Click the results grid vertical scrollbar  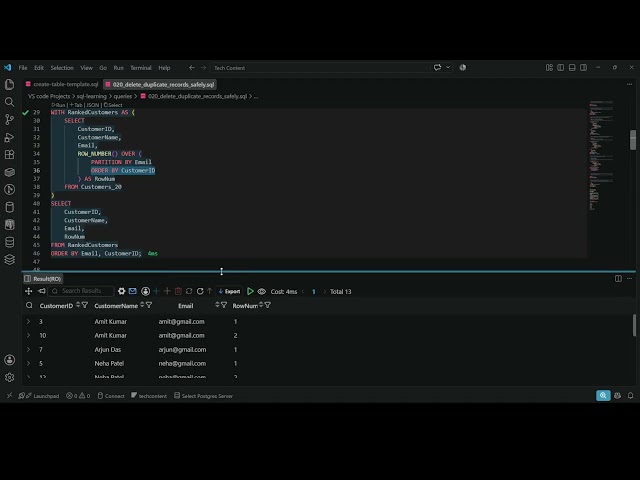tap(634, 325)
